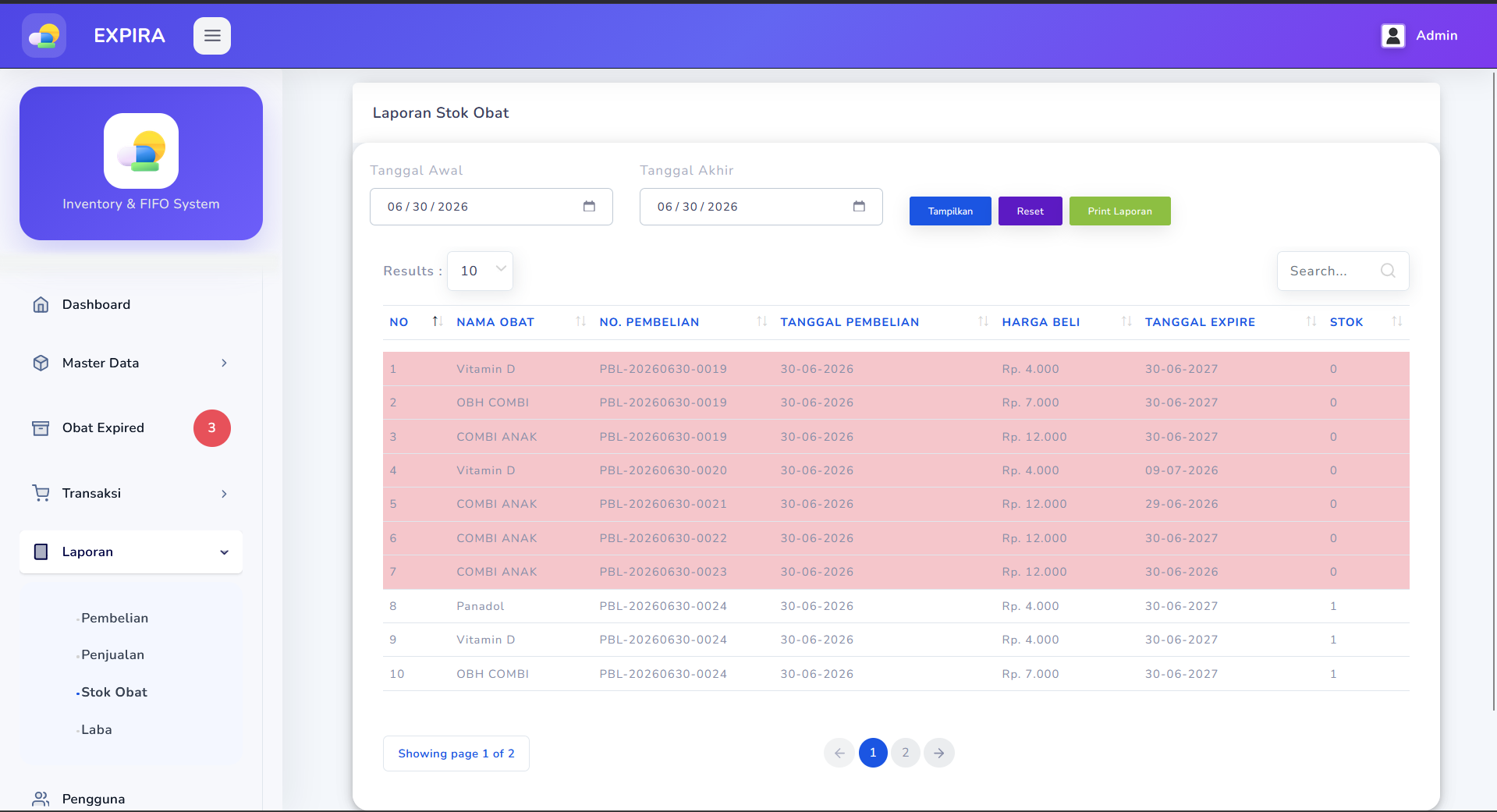Open calendar picker for Tanggal Akhir
This screenshot has height=812, width=1497.
coord(859,207)
